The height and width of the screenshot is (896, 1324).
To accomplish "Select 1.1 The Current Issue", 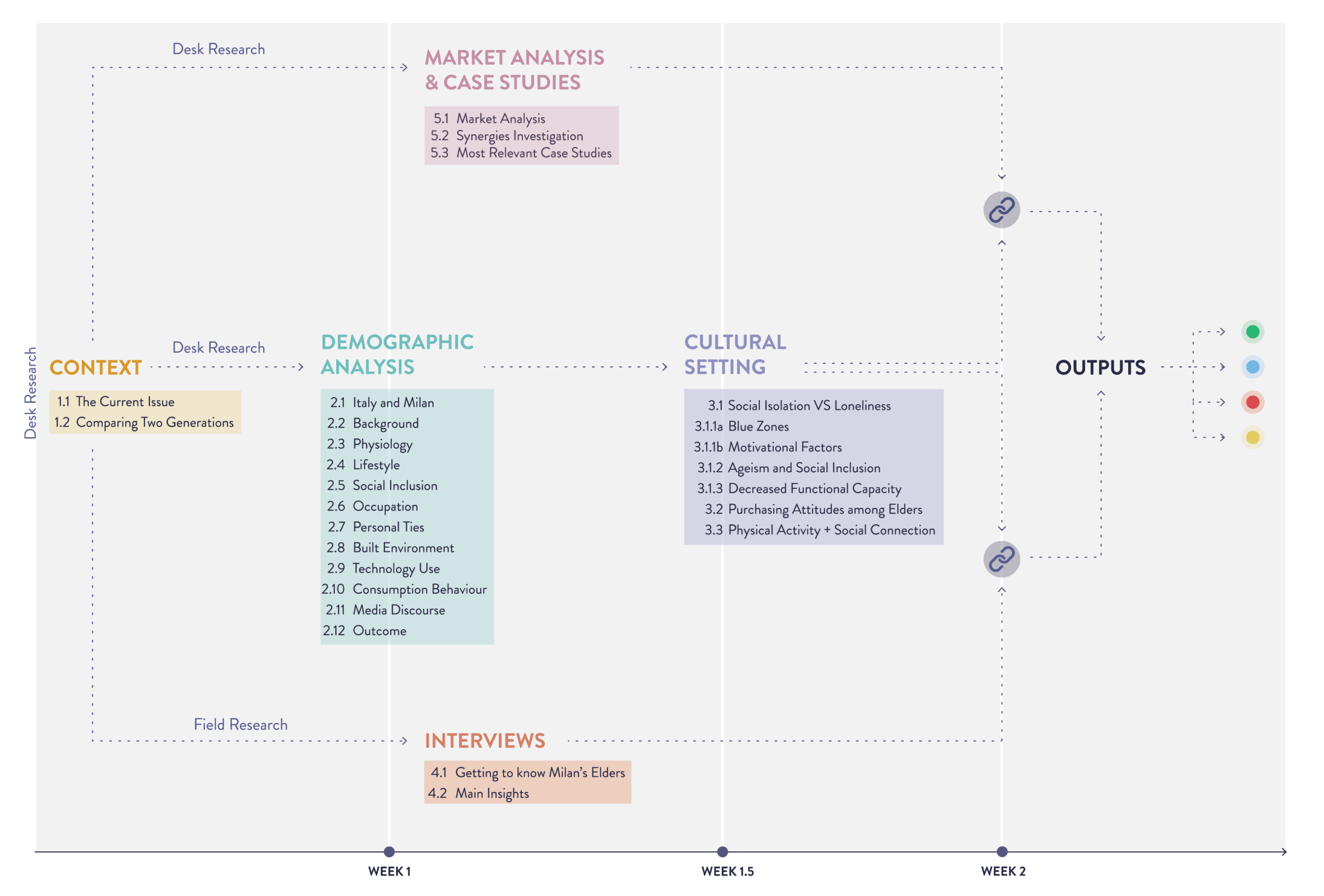I will tap(115, 401).
